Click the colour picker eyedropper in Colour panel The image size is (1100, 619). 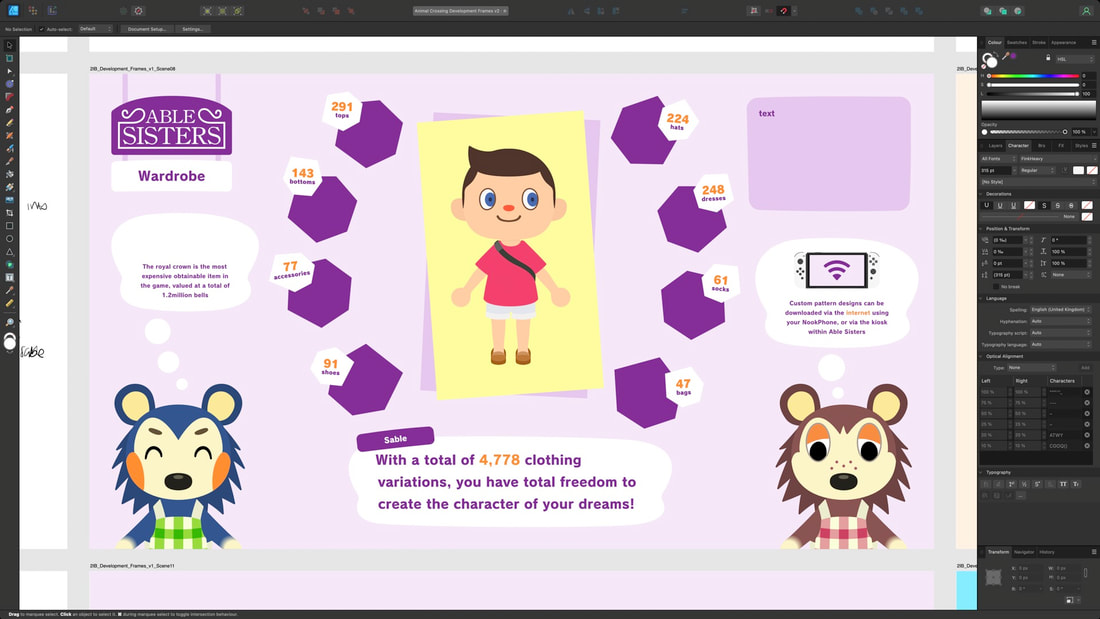pos(1005,56)
